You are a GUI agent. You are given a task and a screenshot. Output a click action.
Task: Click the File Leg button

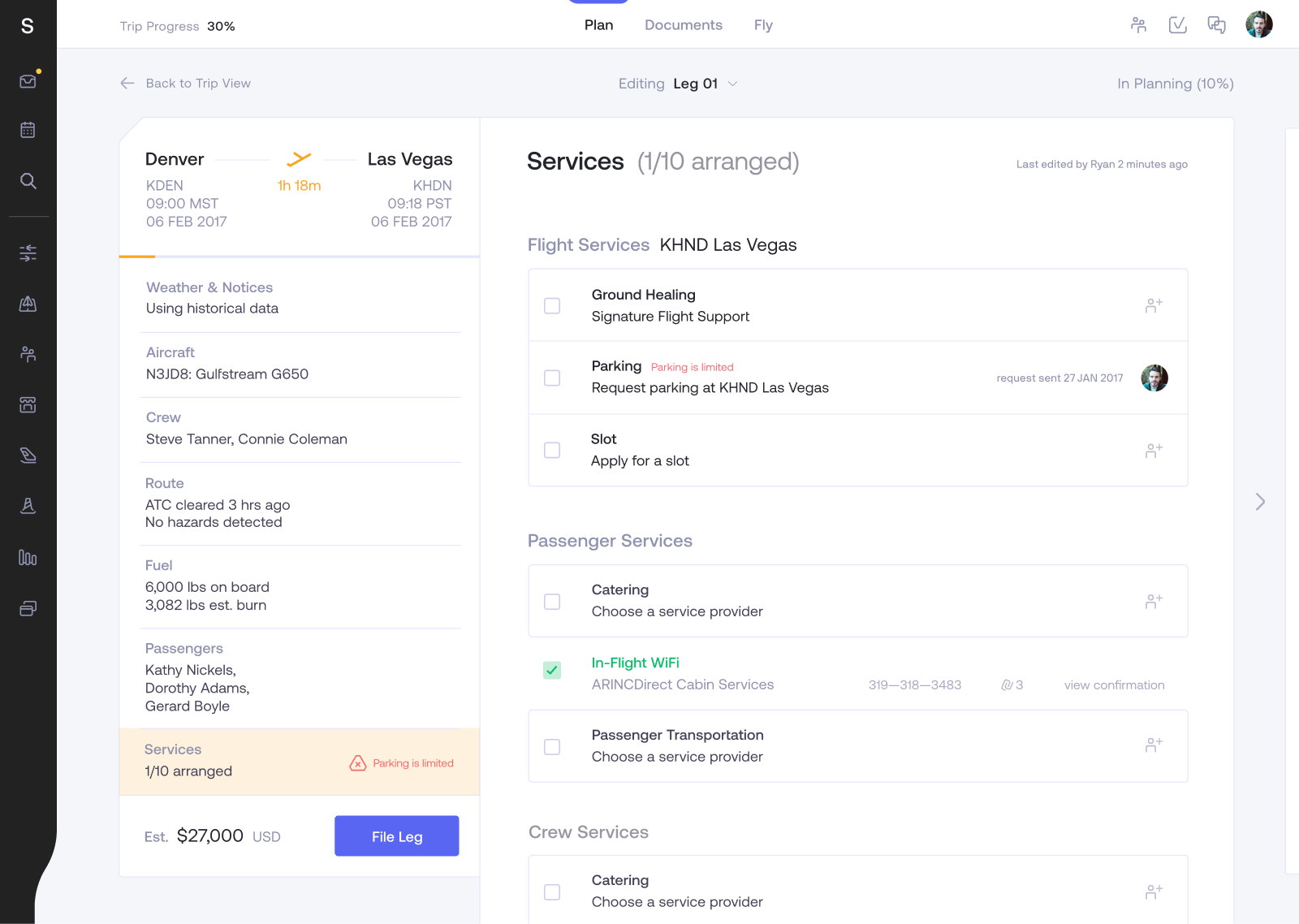coord(397,836)
